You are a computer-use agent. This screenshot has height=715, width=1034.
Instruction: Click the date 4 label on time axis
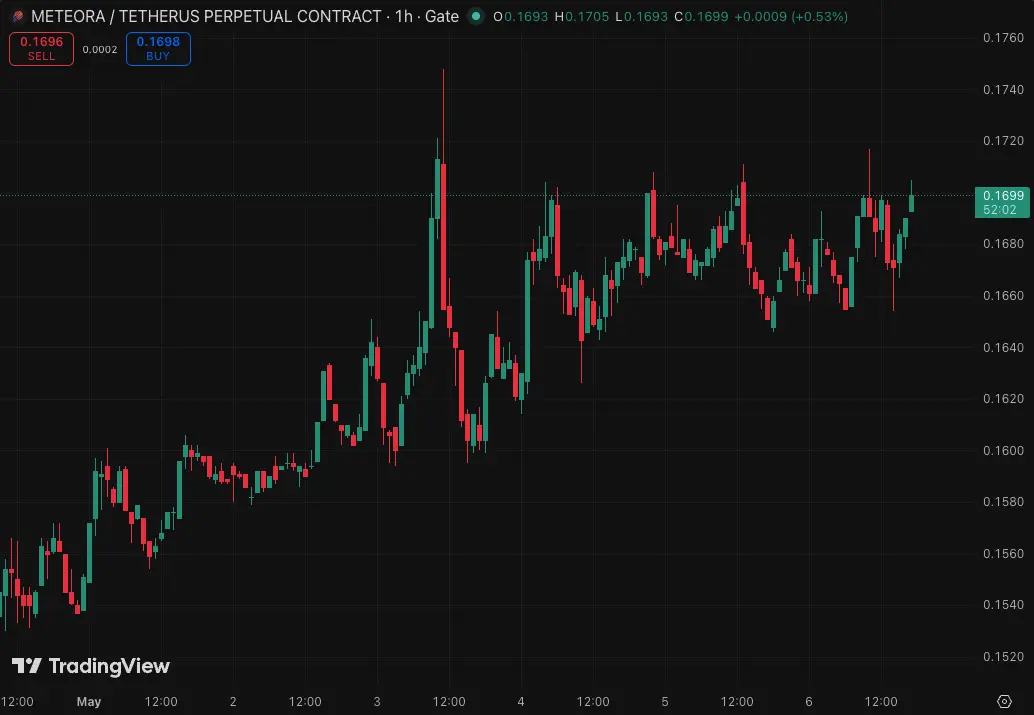point(521,702)
